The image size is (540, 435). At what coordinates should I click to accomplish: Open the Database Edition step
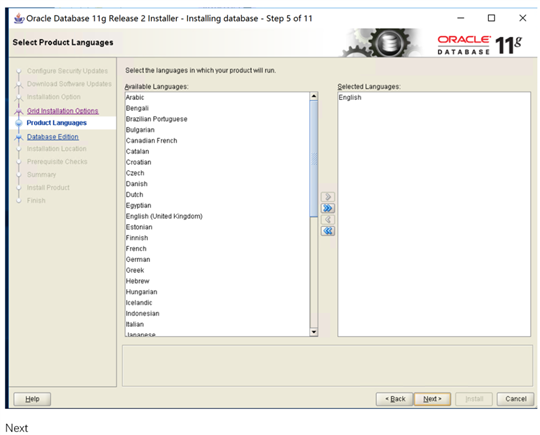pos(53,137)
